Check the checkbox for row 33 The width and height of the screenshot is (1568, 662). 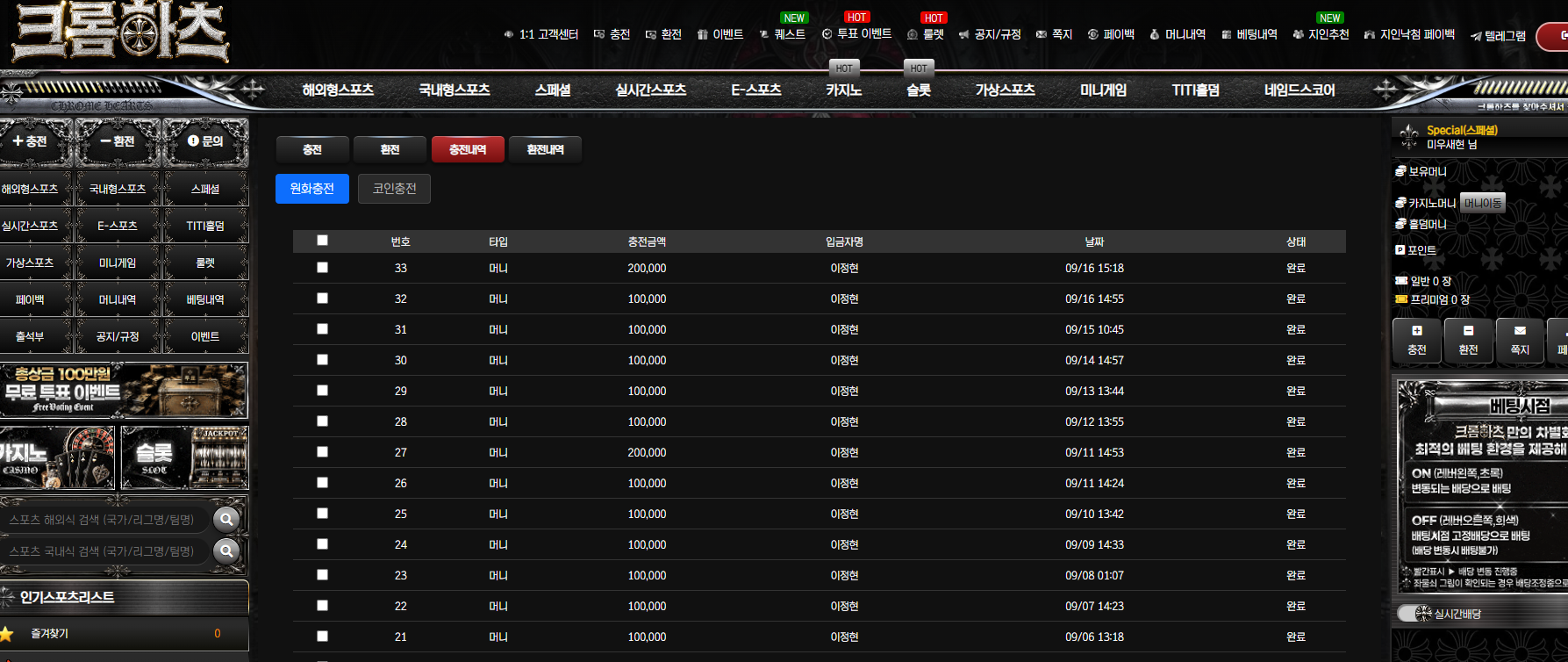pyautogui.click(x=322, y=267)
